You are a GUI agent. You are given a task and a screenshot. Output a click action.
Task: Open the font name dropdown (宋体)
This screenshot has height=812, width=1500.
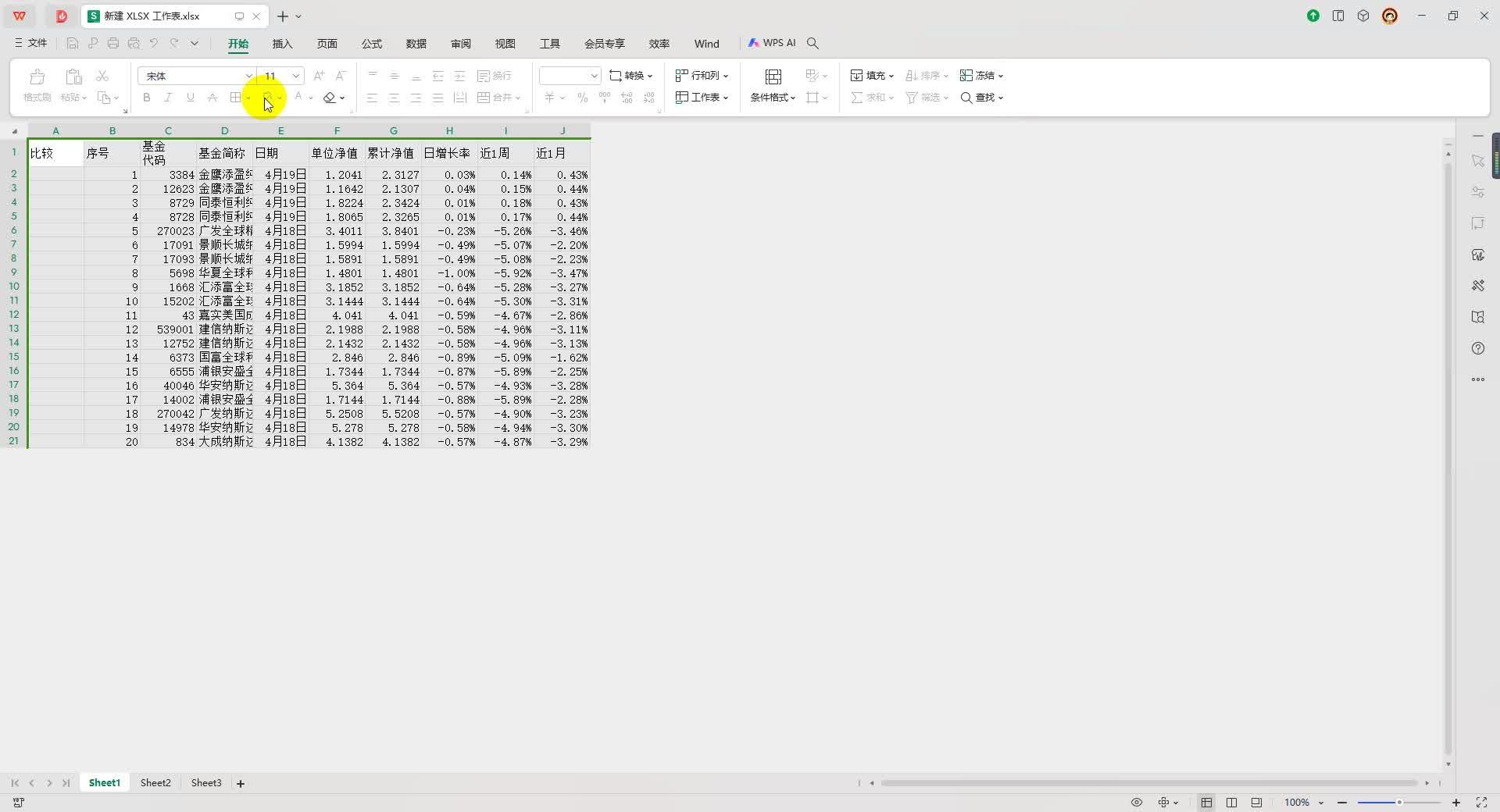point(248,76)
